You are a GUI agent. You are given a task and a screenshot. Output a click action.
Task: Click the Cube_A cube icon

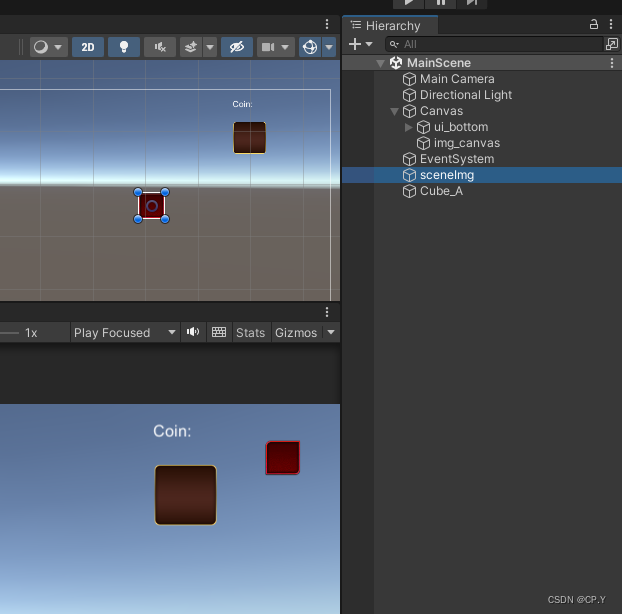click(x=409, y=191)
